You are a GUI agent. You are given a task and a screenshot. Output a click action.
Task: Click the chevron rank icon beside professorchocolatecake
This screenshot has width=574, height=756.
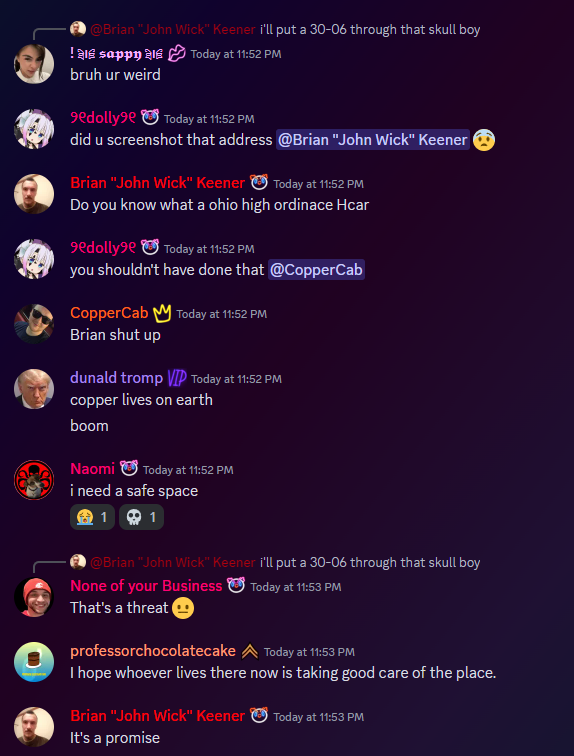(x=250, y=651)
